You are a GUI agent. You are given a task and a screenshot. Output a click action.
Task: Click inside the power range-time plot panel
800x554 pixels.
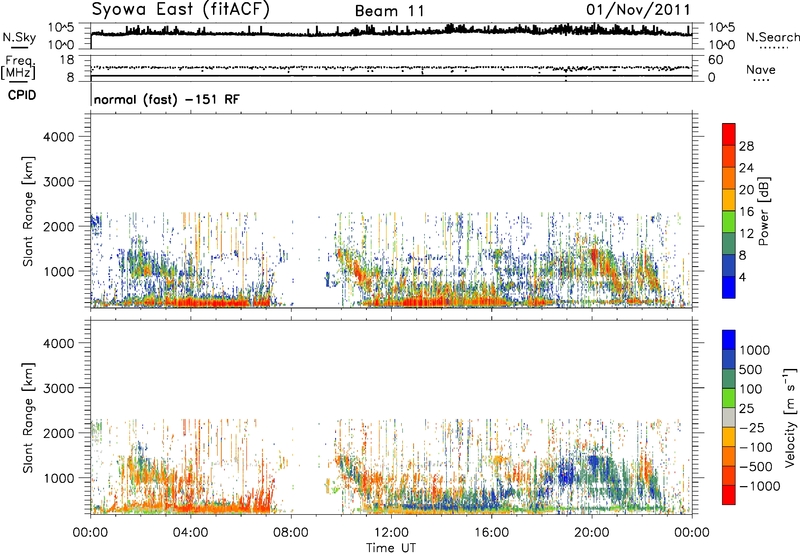click(391, 211)
